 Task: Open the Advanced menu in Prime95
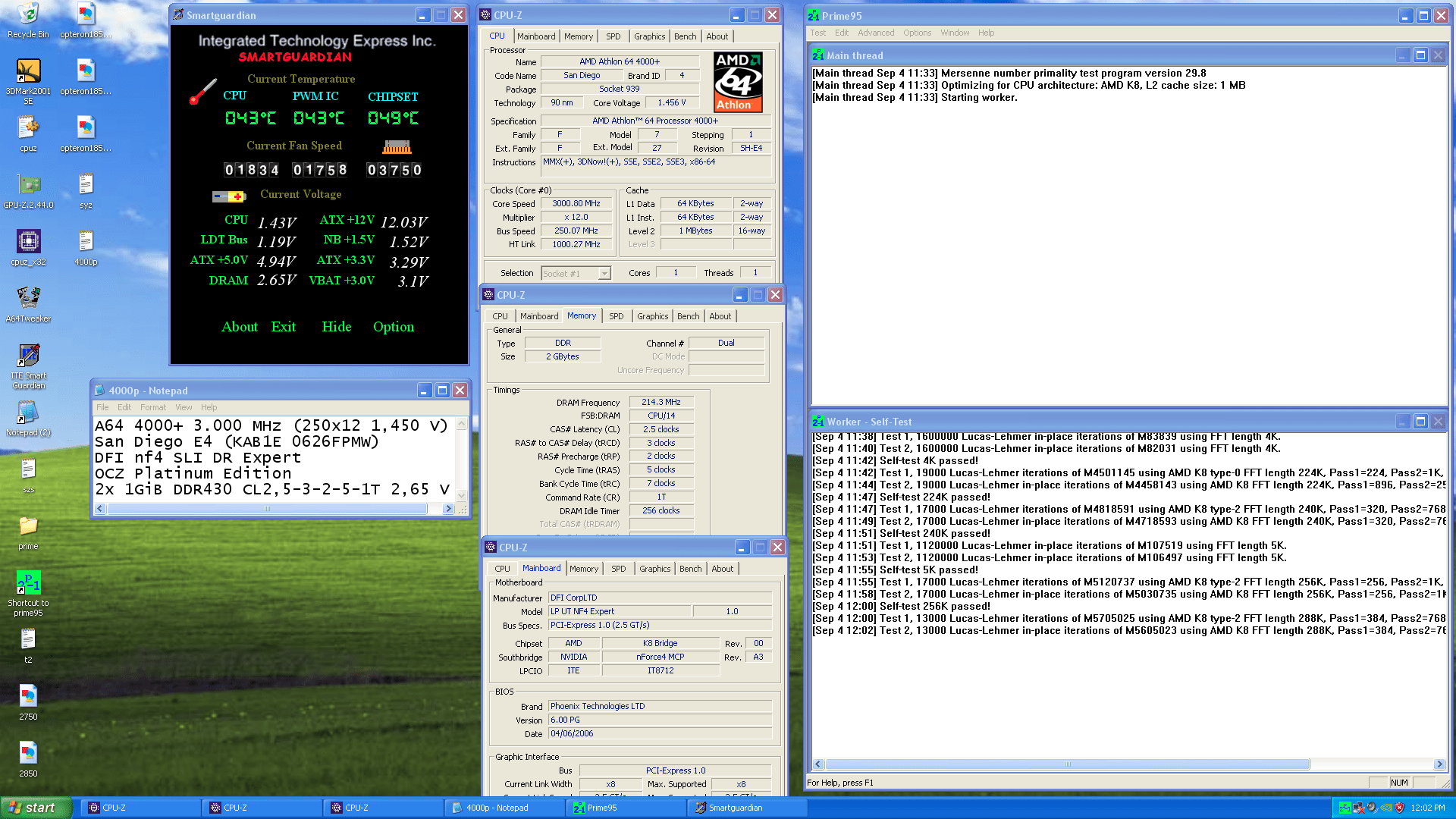point(876,33)
